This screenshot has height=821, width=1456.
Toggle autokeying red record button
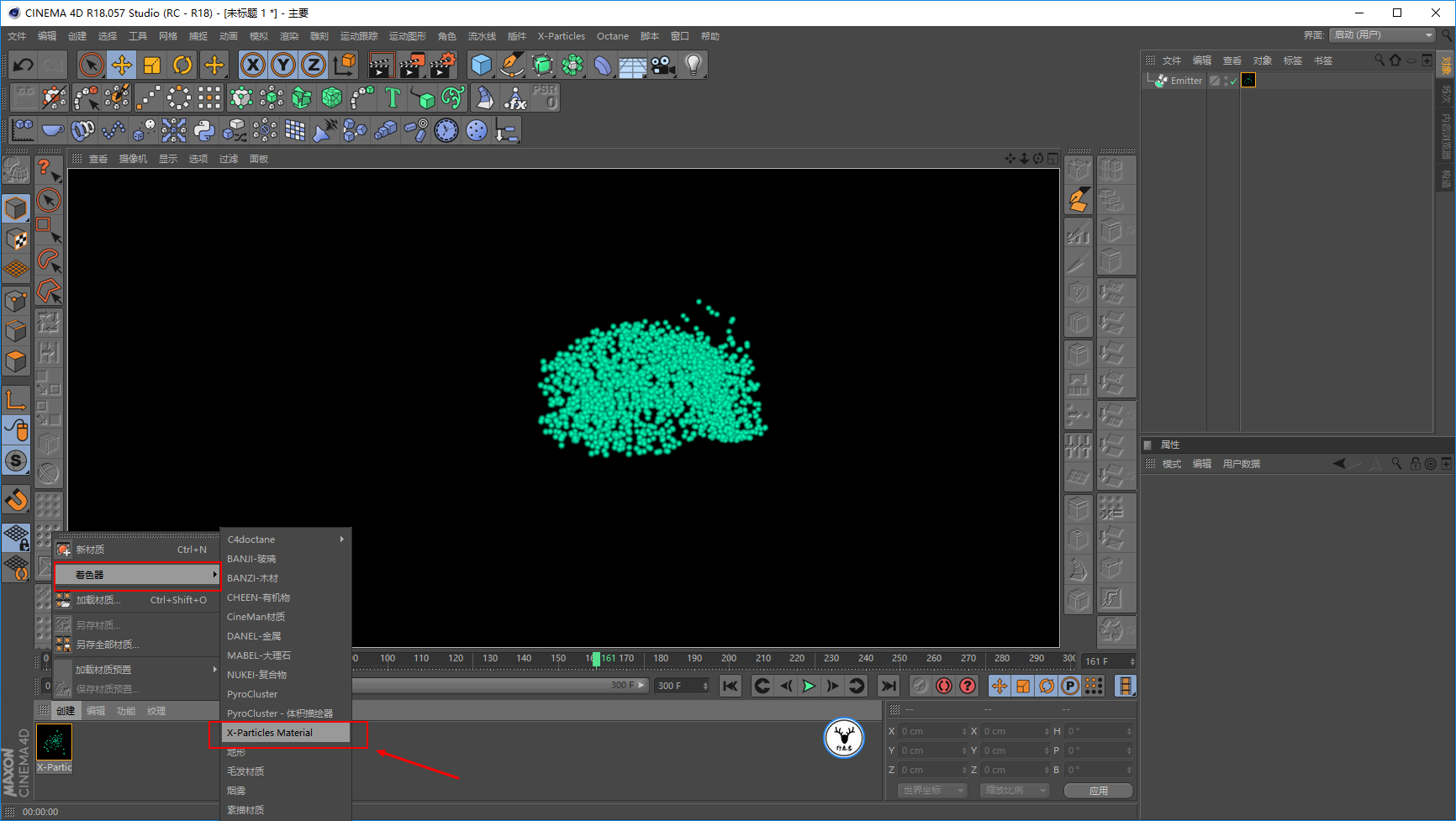tap(945, 686)
